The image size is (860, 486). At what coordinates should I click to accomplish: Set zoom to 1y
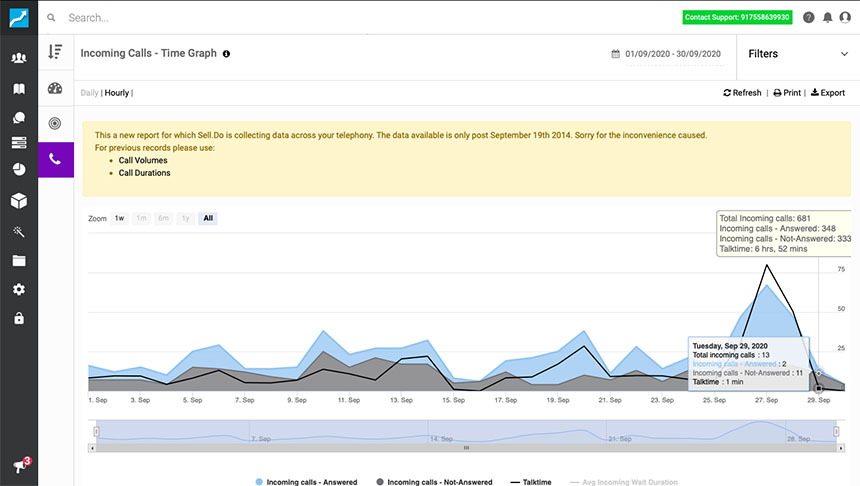pyautogui.click(x=185, y=218)
